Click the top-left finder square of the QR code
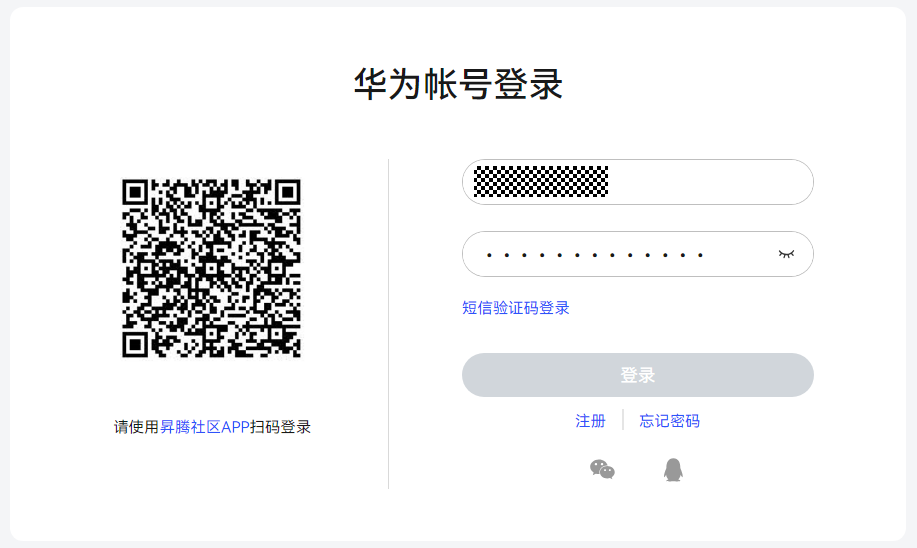The height and width of the screenshot is (548, 917). pos(135,192)
